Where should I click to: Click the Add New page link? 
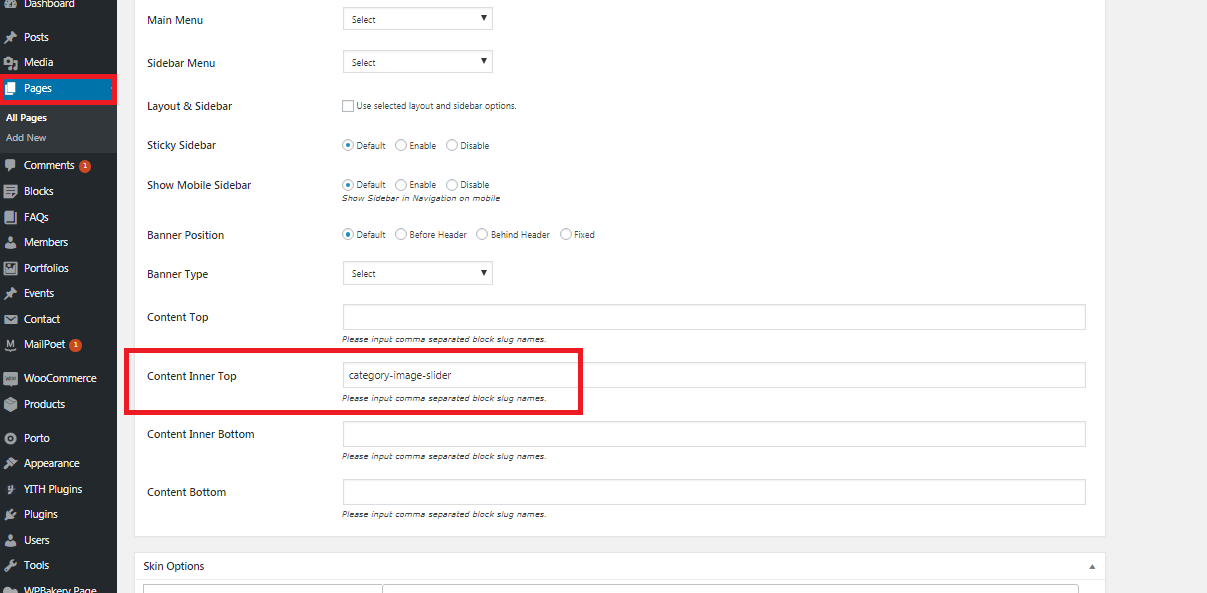[26, 138]
